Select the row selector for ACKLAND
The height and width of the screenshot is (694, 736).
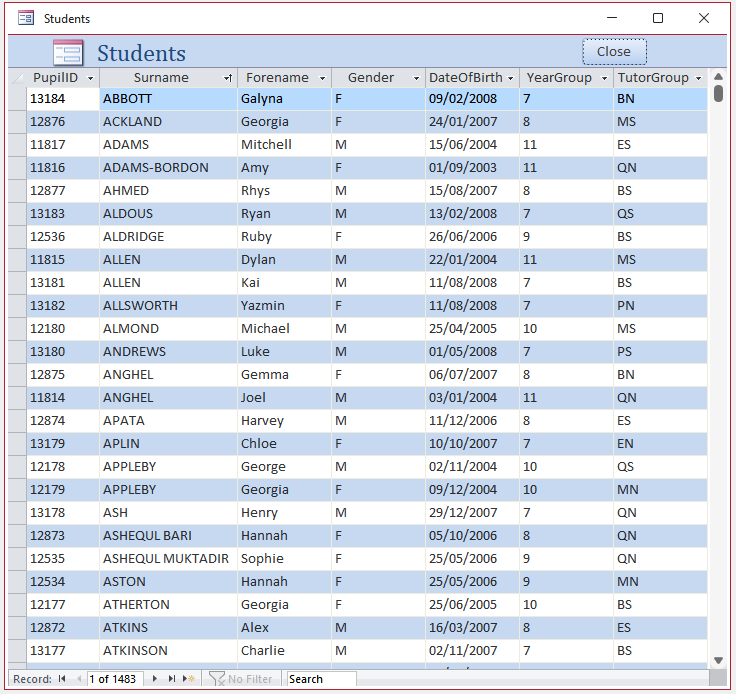17,122
